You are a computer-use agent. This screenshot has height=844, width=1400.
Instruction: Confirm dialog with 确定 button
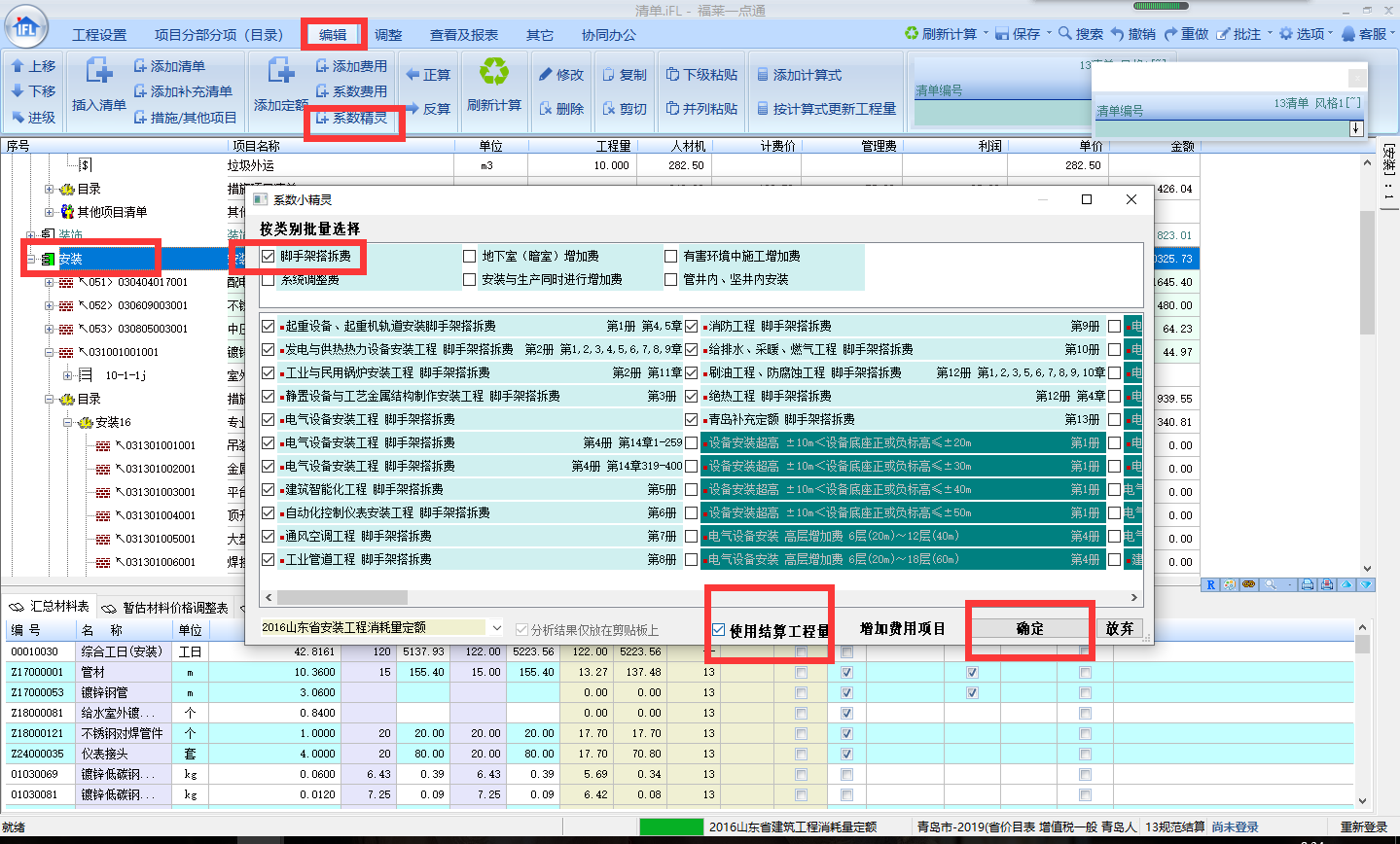click(x=1029, y=629)
